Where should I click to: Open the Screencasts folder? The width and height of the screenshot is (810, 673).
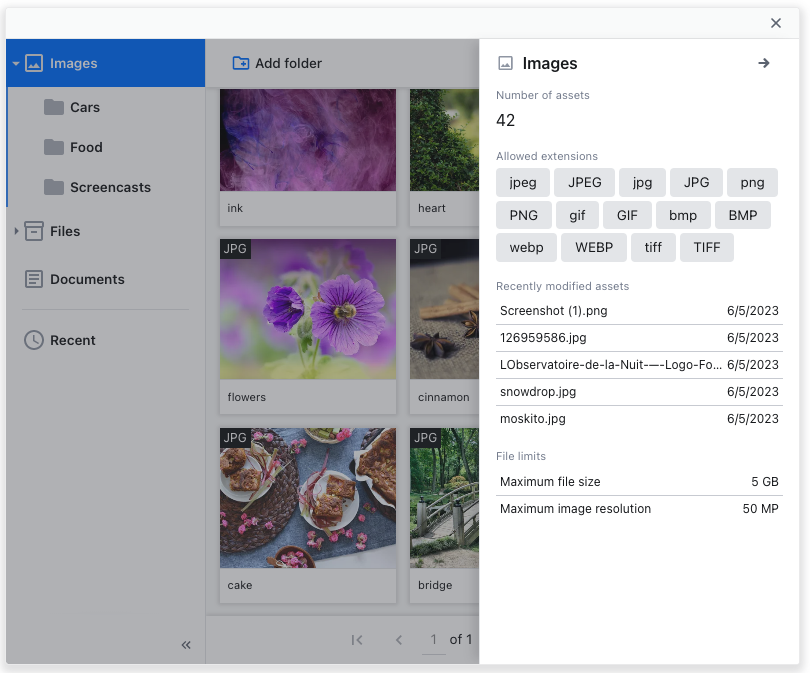tap(110, 187)
